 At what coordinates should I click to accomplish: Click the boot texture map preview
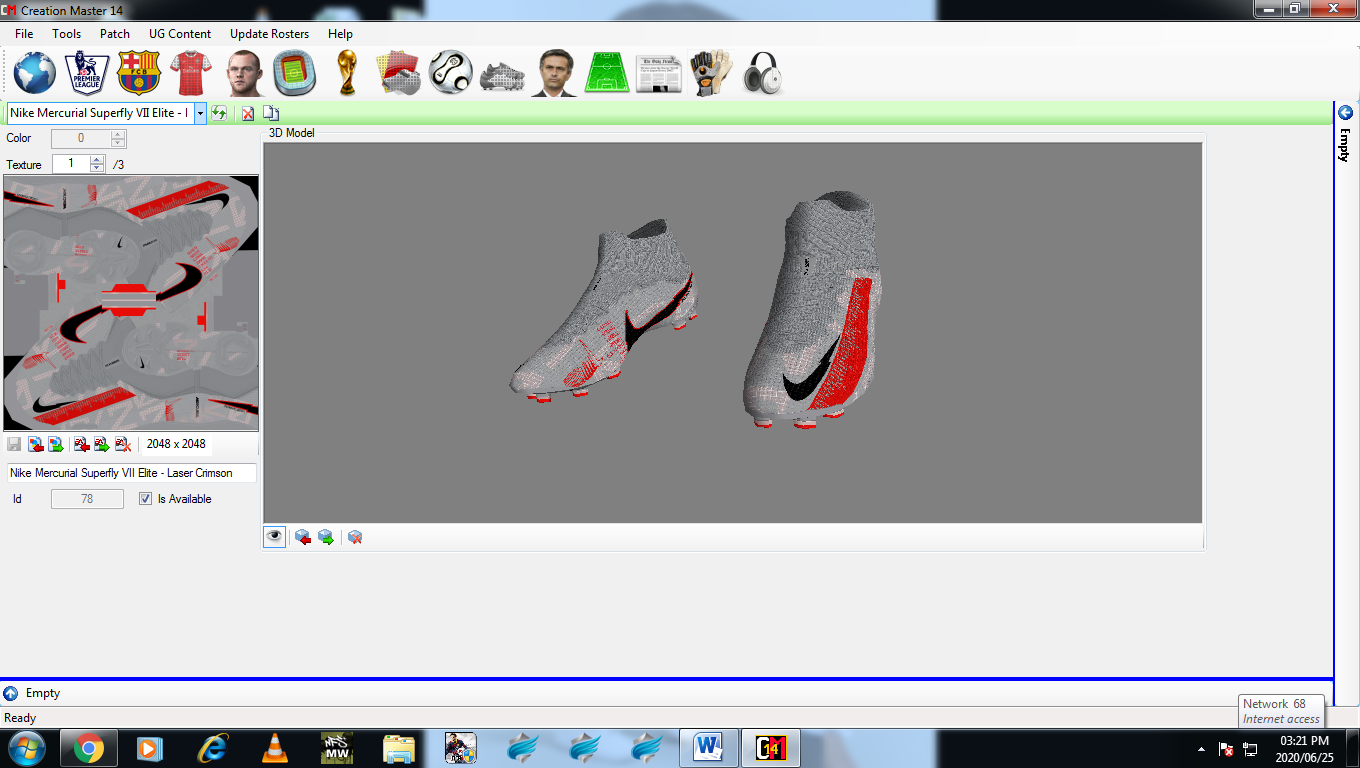point(131,303)
